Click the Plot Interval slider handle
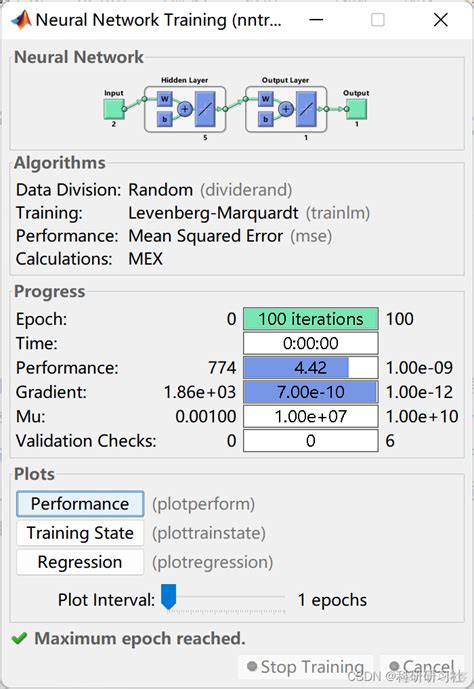The width and height of the screenshot is (474, 689). tap(169, 596)
